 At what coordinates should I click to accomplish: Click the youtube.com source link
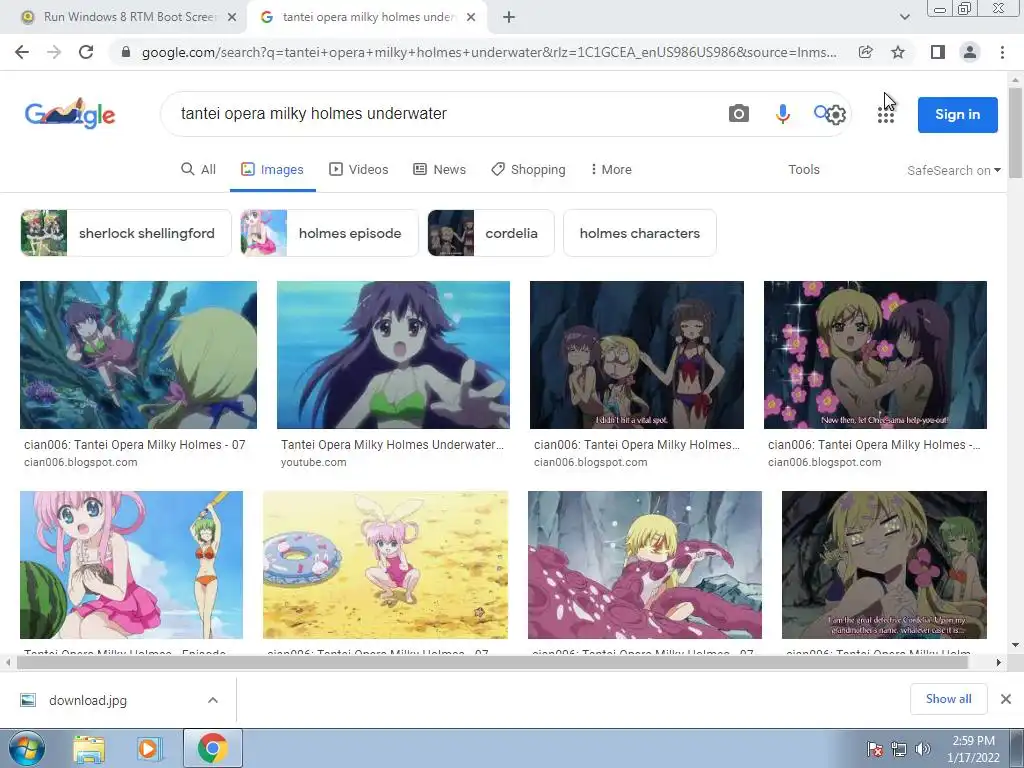point(313,462)
